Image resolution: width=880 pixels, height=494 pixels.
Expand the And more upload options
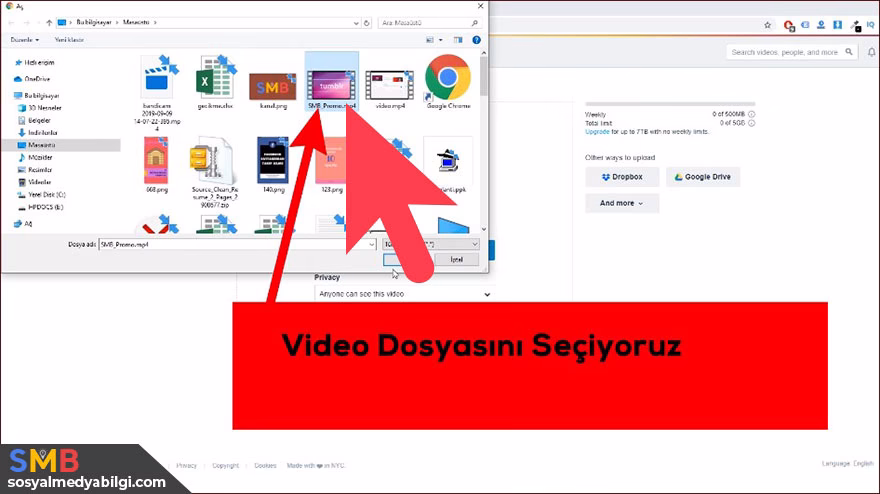tap(622, 203)
